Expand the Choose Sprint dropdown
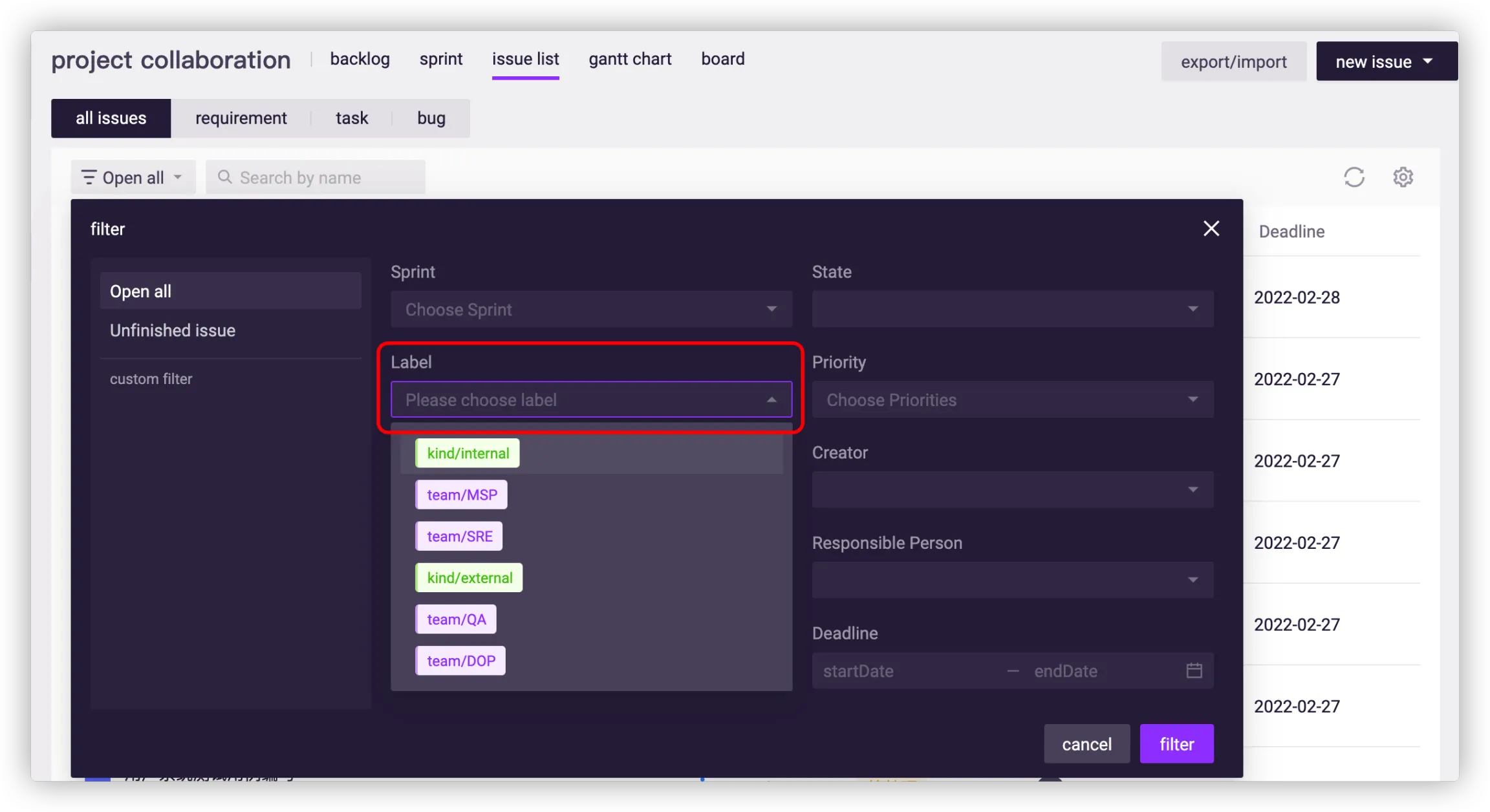 [x=590, y=310]
